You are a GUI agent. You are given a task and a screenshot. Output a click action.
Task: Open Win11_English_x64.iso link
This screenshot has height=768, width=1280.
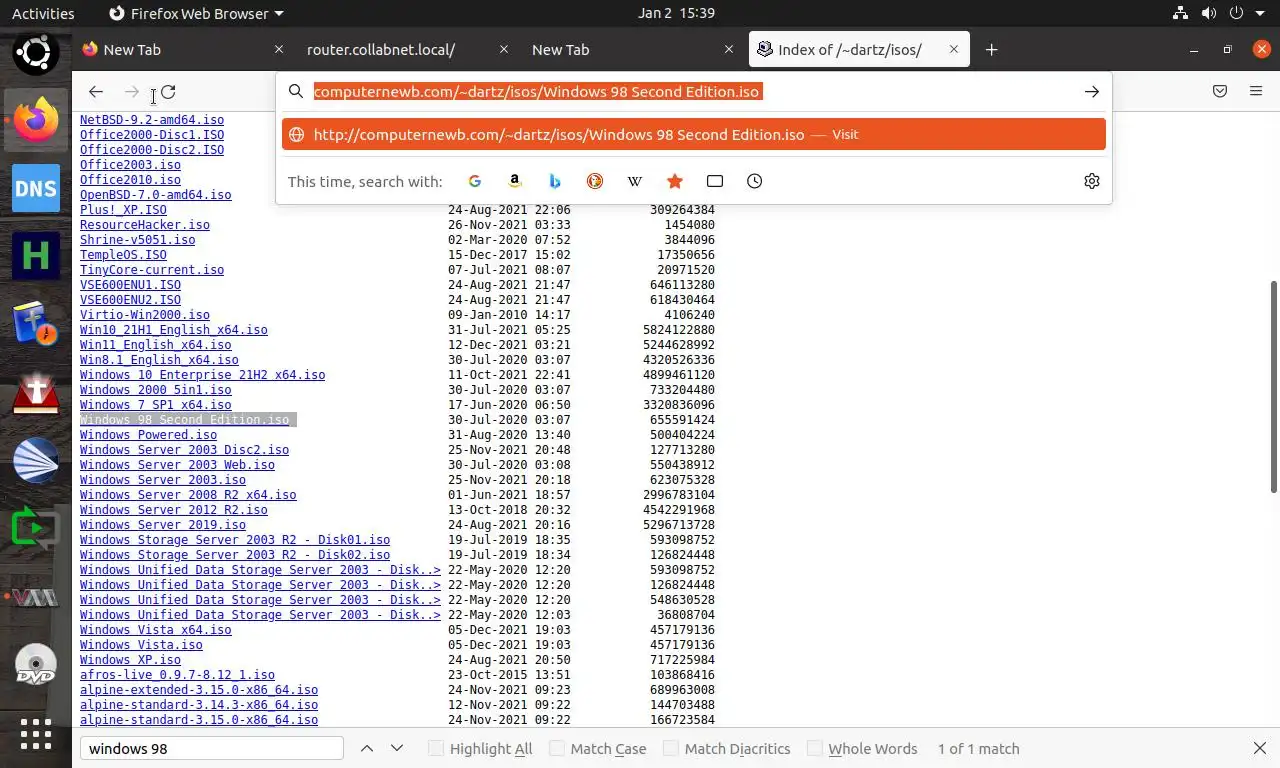point(155,345)
